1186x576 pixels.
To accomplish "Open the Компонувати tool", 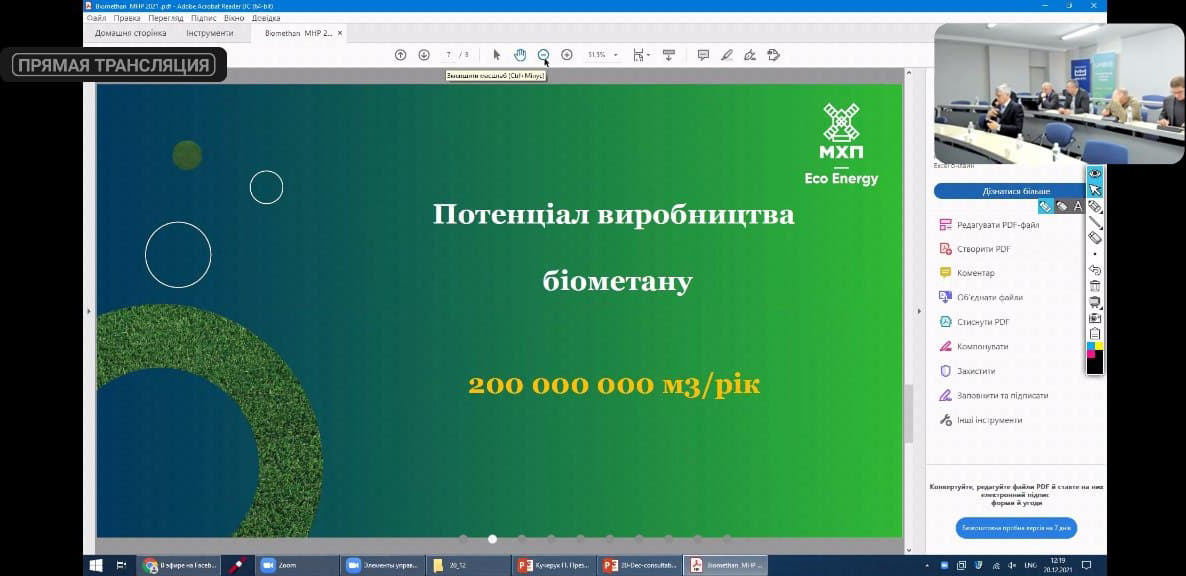I will 974,346.
